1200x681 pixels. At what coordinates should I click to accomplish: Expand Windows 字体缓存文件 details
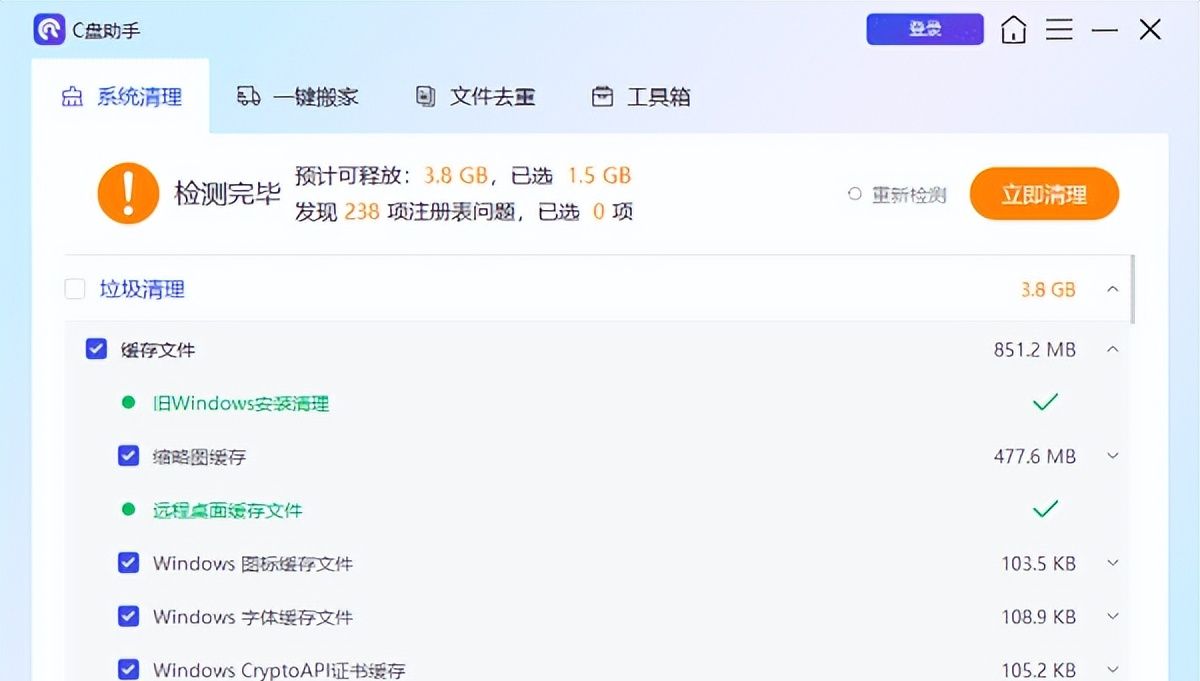pyautogui.click(x=1112, y=616)
